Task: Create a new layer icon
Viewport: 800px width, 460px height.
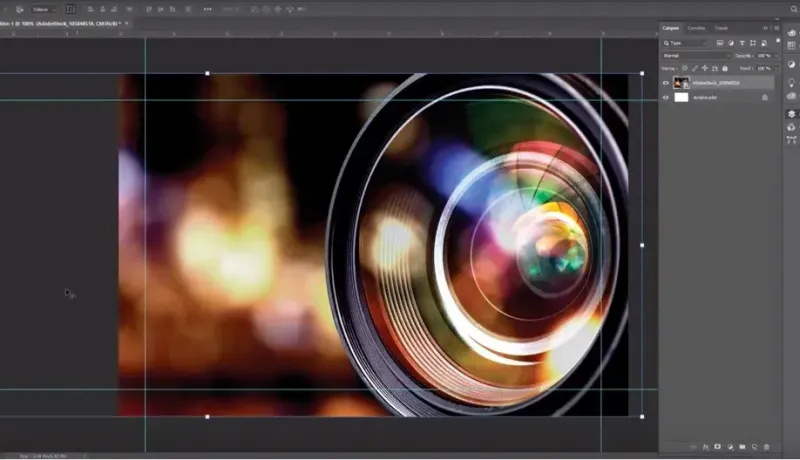Action: click(755, 447)
